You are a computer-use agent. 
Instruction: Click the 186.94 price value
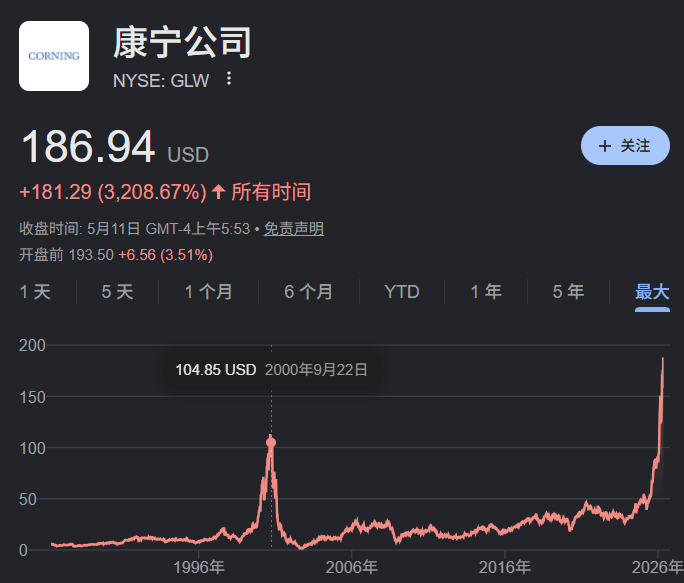coord(88,147)
